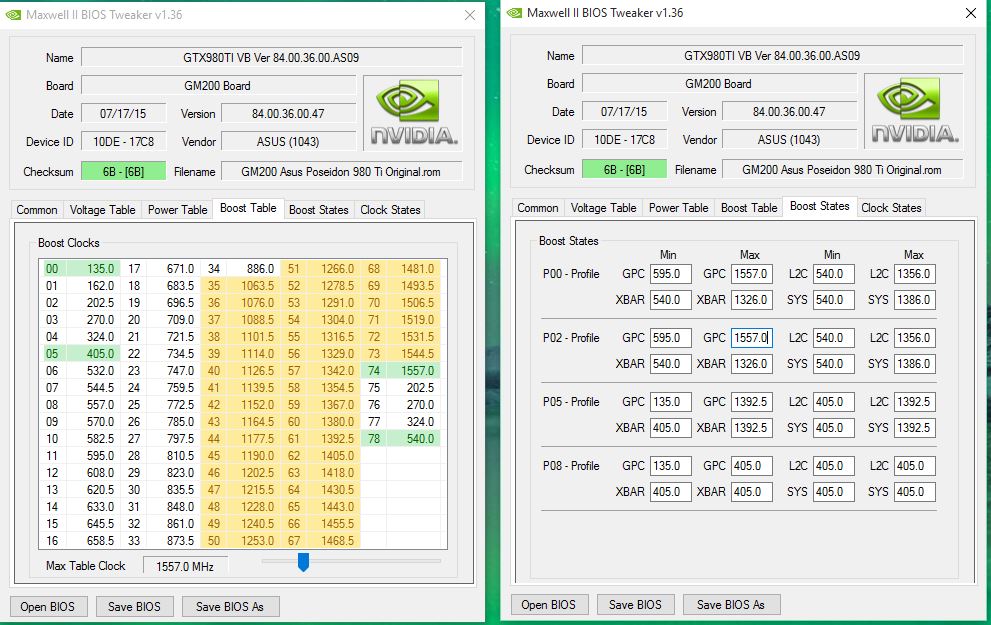Select boost clock entry 75 value 202.5
The image size is (991, 625).
coord(413,388)
